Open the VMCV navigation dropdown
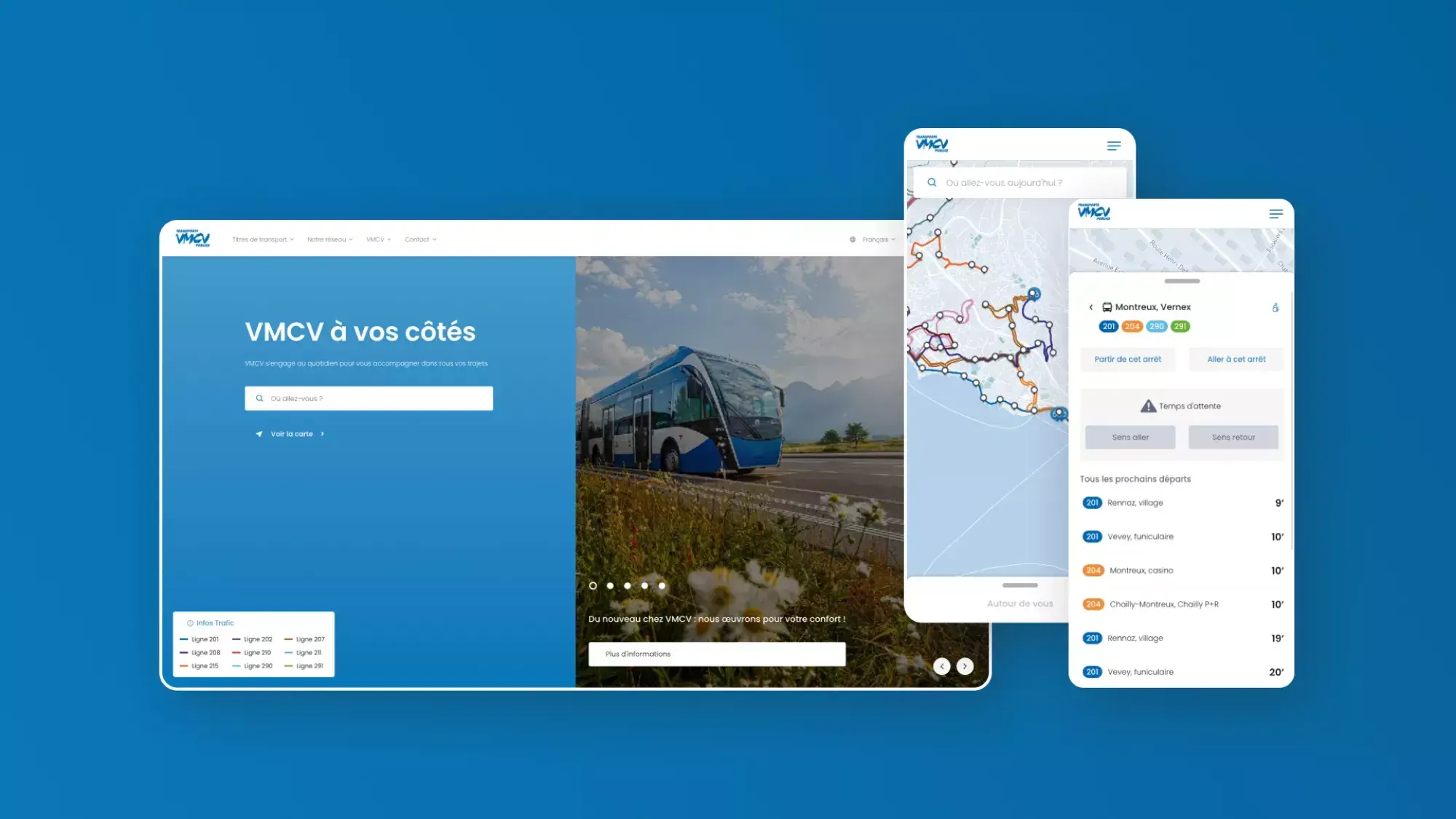This screenshot has height=819, width=1456. click(379, 240)
